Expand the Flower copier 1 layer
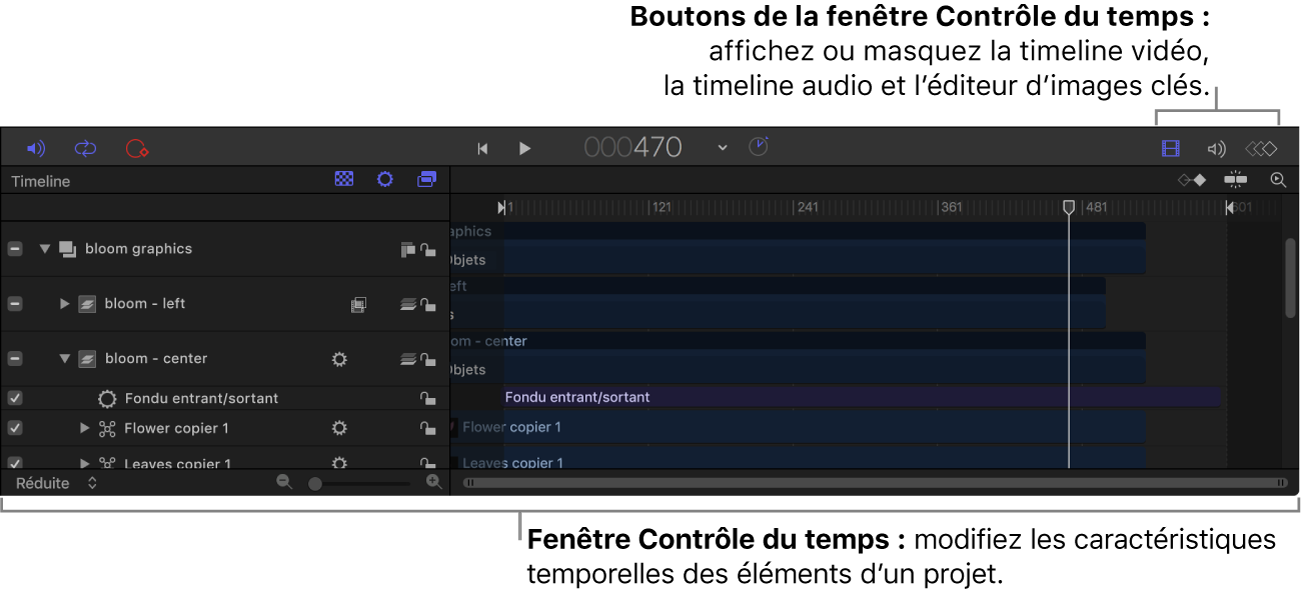 pos(84,428)
